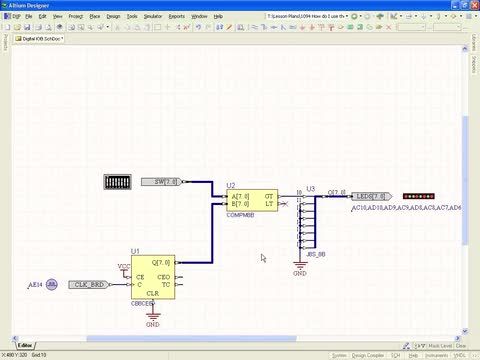Click the green circle navigation icon
480x360 pixels.
tap(354, 16)
